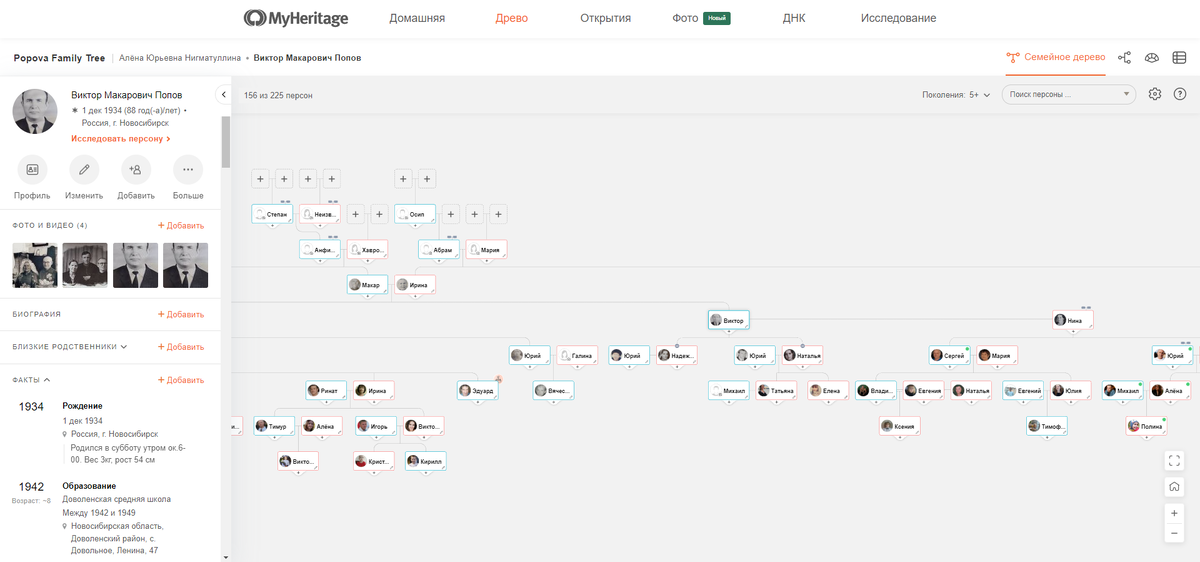Image resolution: width=1200 pixels, height=562 pixels.
Task: Select the Ксения card in the tree
Action: pos(900,426)
